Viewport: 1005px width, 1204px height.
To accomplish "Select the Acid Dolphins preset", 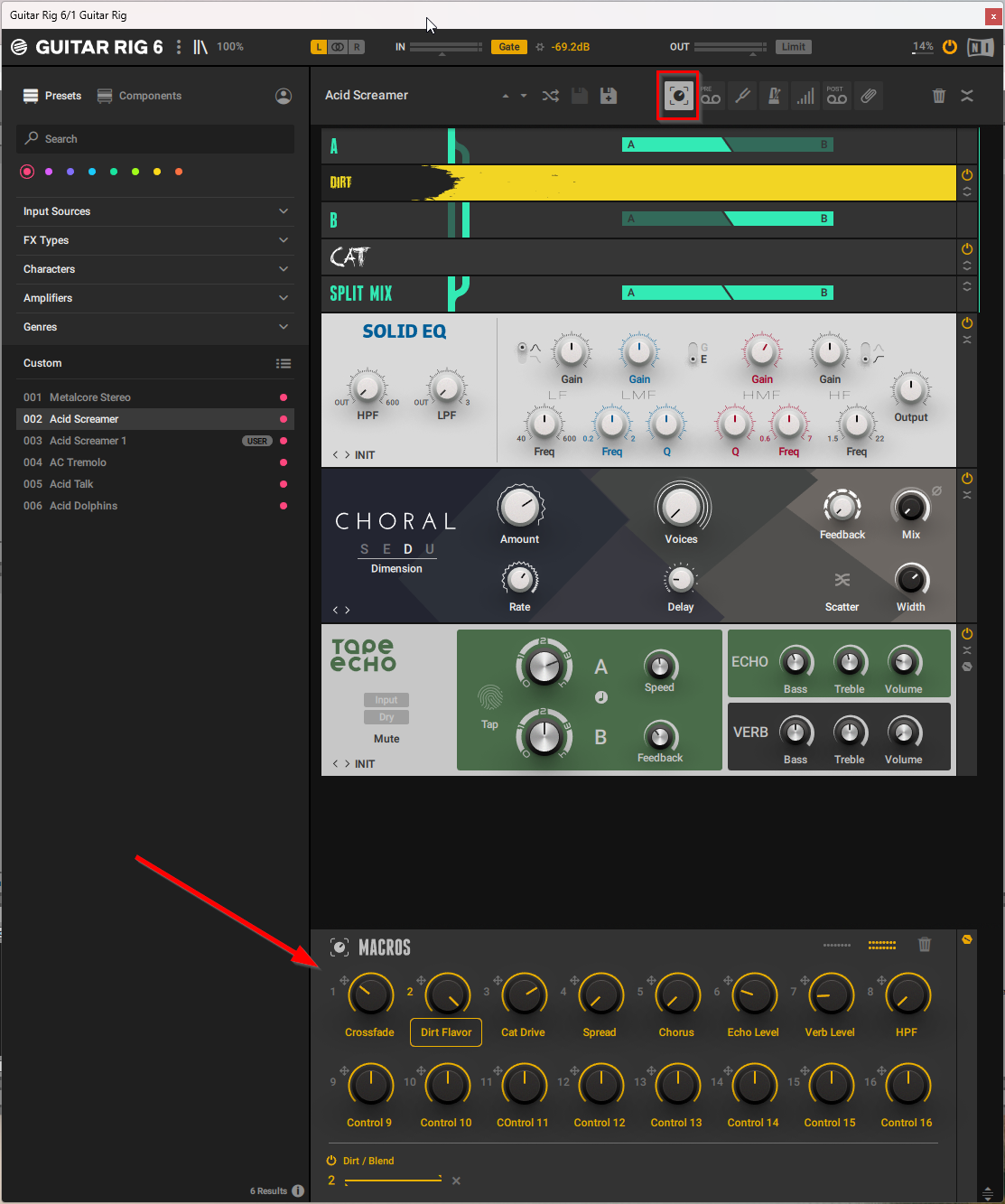I will pyautogui.click(x=155, y=506).
